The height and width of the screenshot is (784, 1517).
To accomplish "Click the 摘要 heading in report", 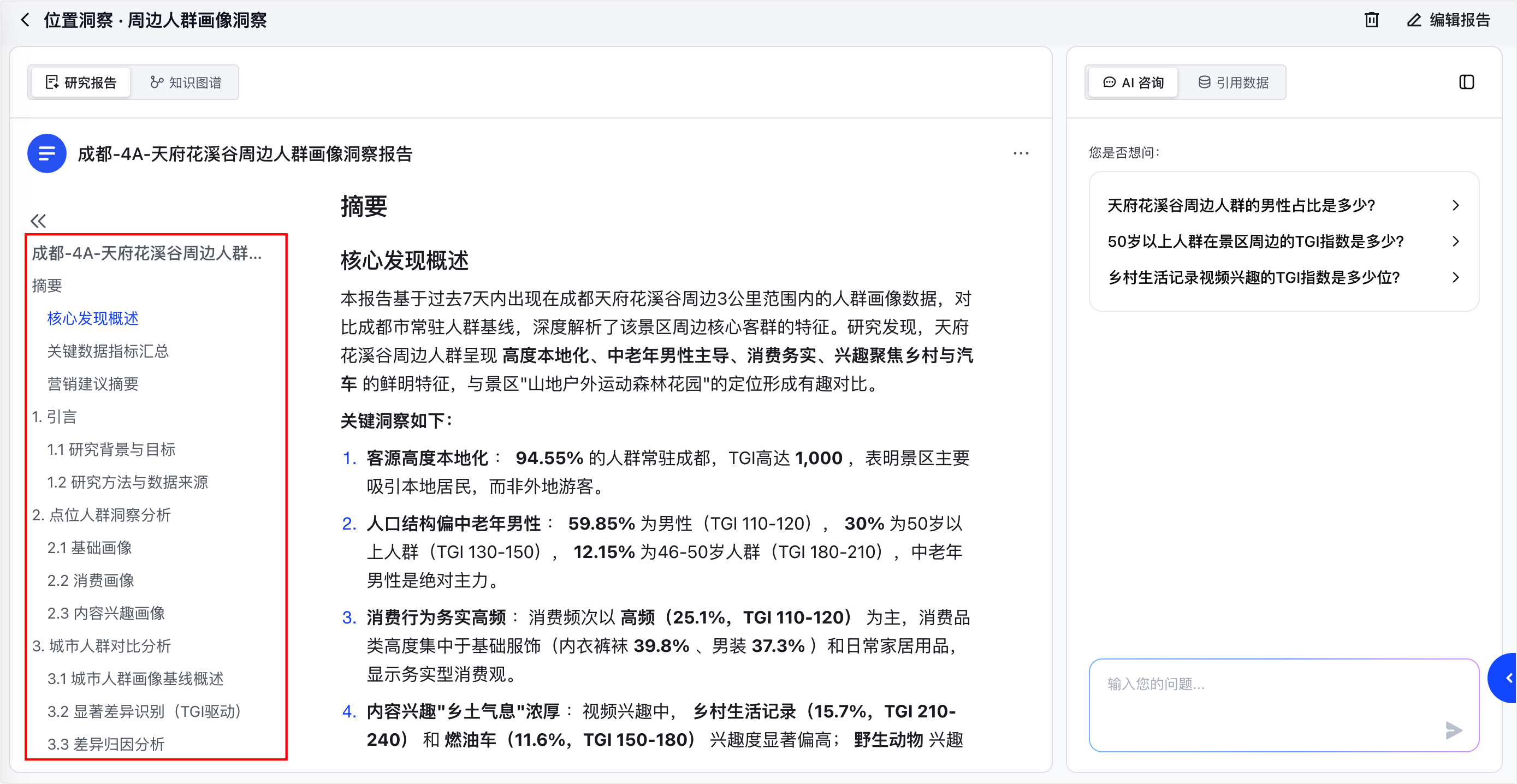I will click(x=364, y=206).
